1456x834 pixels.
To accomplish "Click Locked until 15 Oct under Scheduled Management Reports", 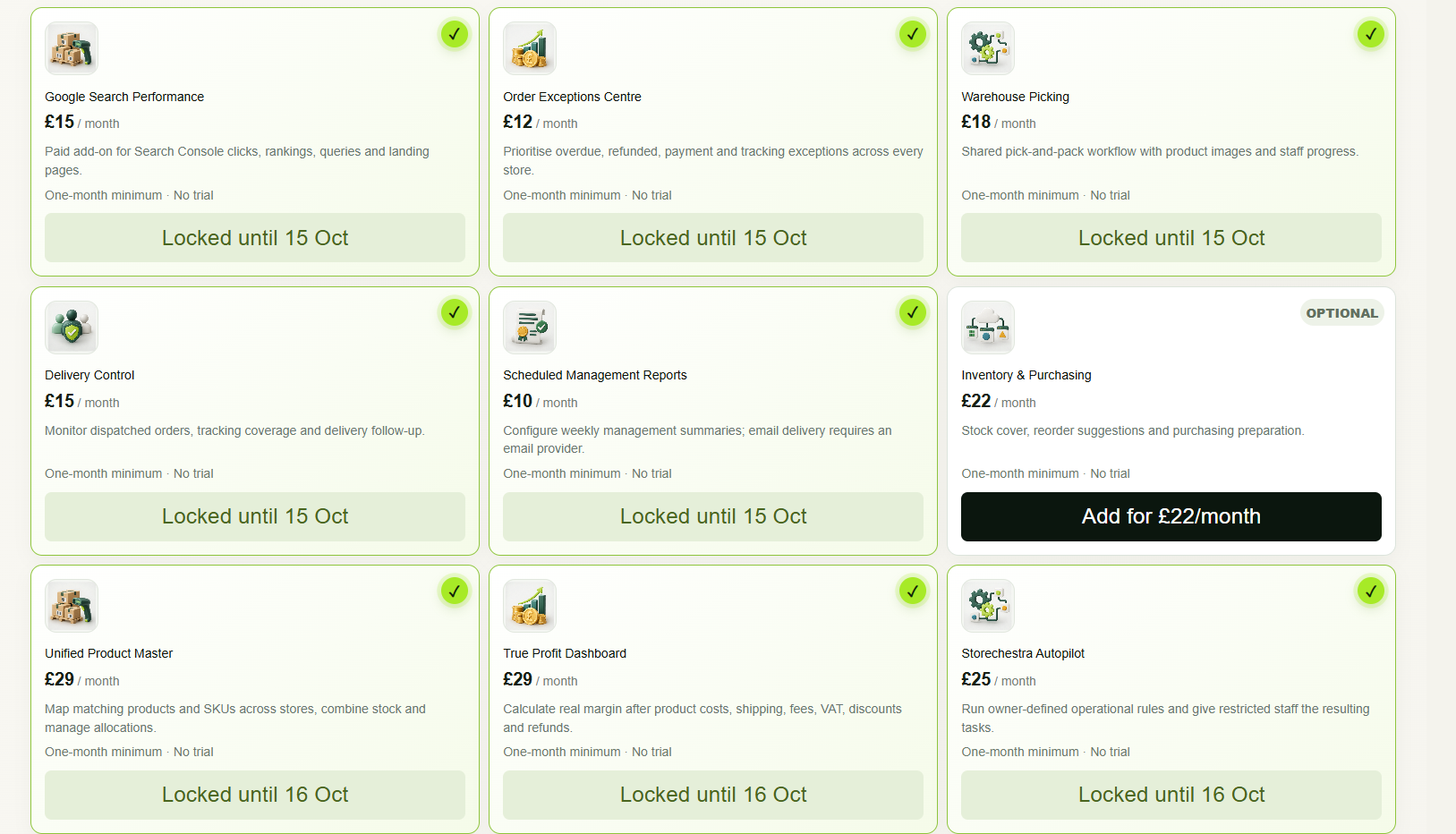I will (713, 516).
